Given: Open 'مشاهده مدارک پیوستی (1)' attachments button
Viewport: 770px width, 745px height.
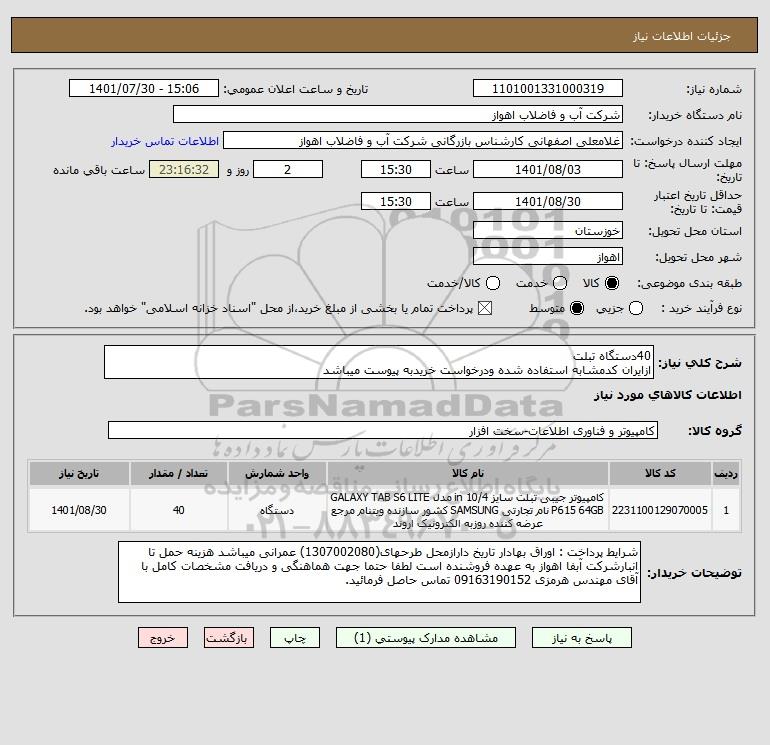Looking at the screenshot, I should pos(426,637).
